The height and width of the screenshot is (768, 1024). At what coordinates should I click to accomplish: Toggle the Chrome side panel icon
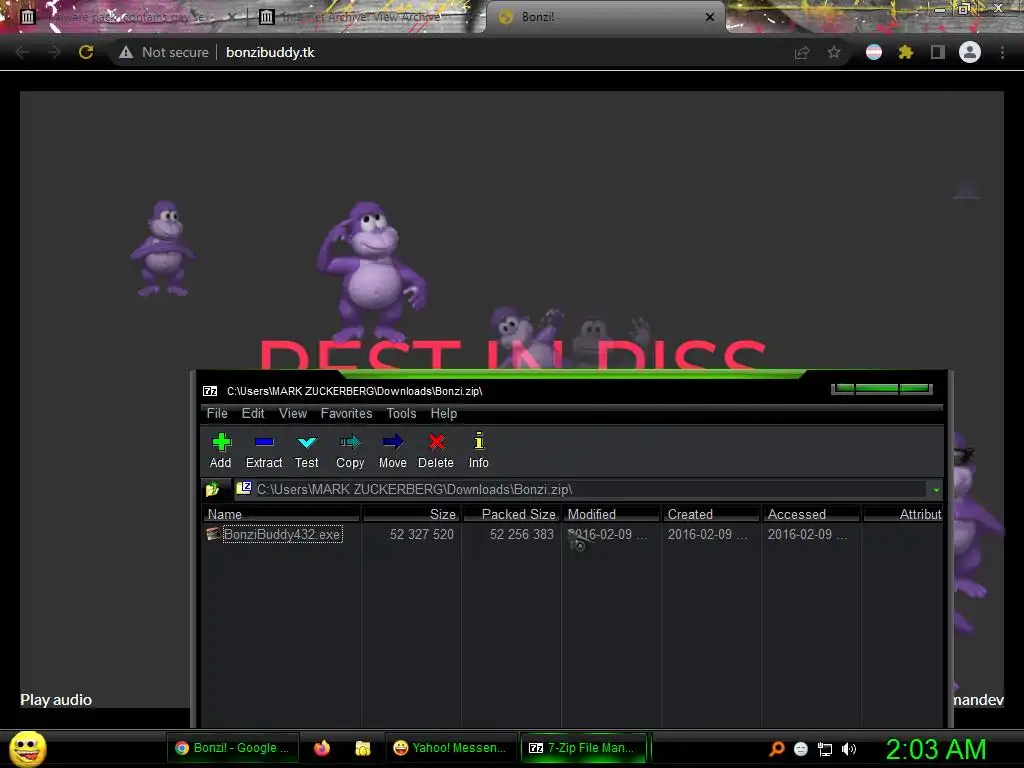click(938, 52)
